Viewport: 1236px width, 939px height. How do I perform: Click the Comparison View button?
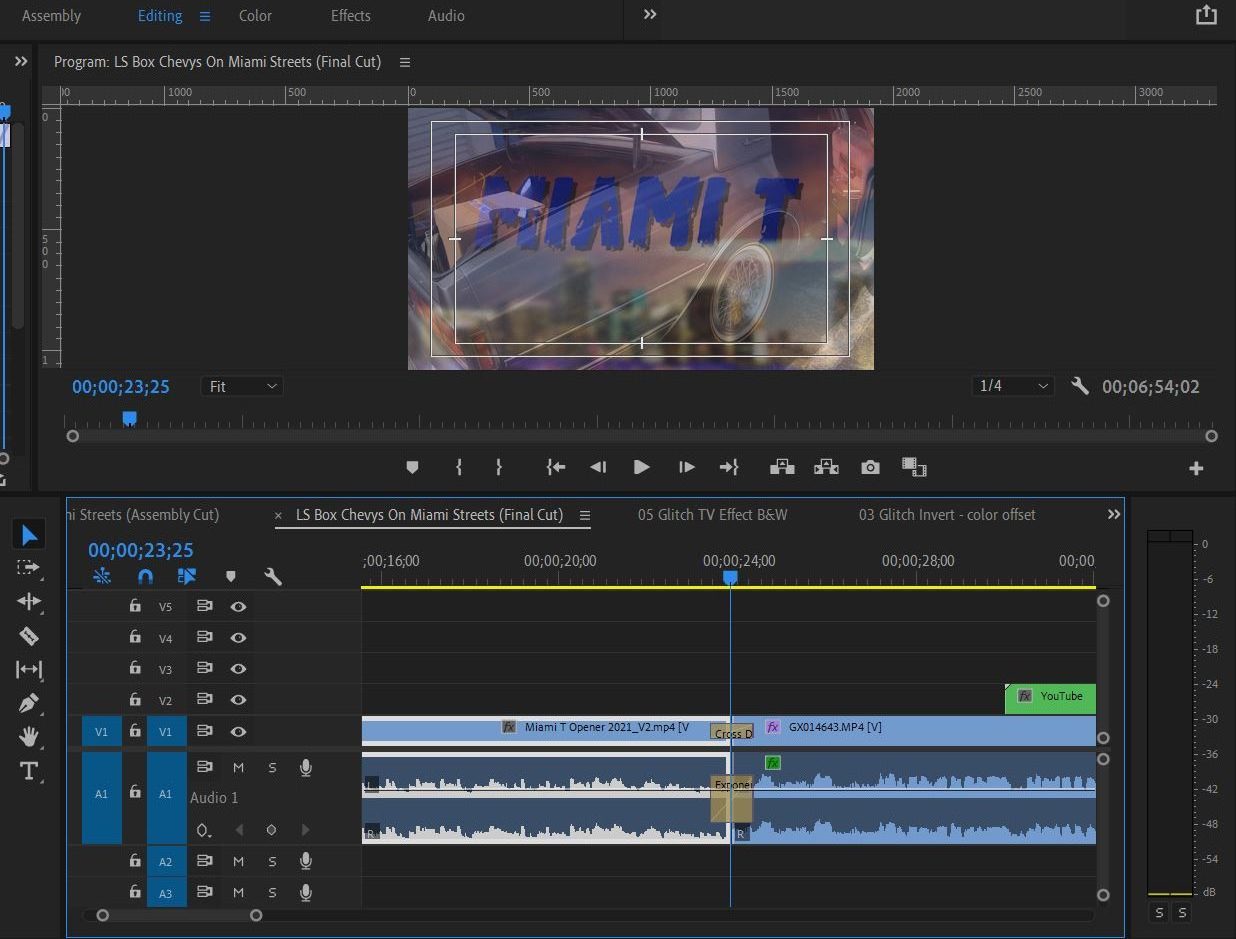click(x=914, y=467)
